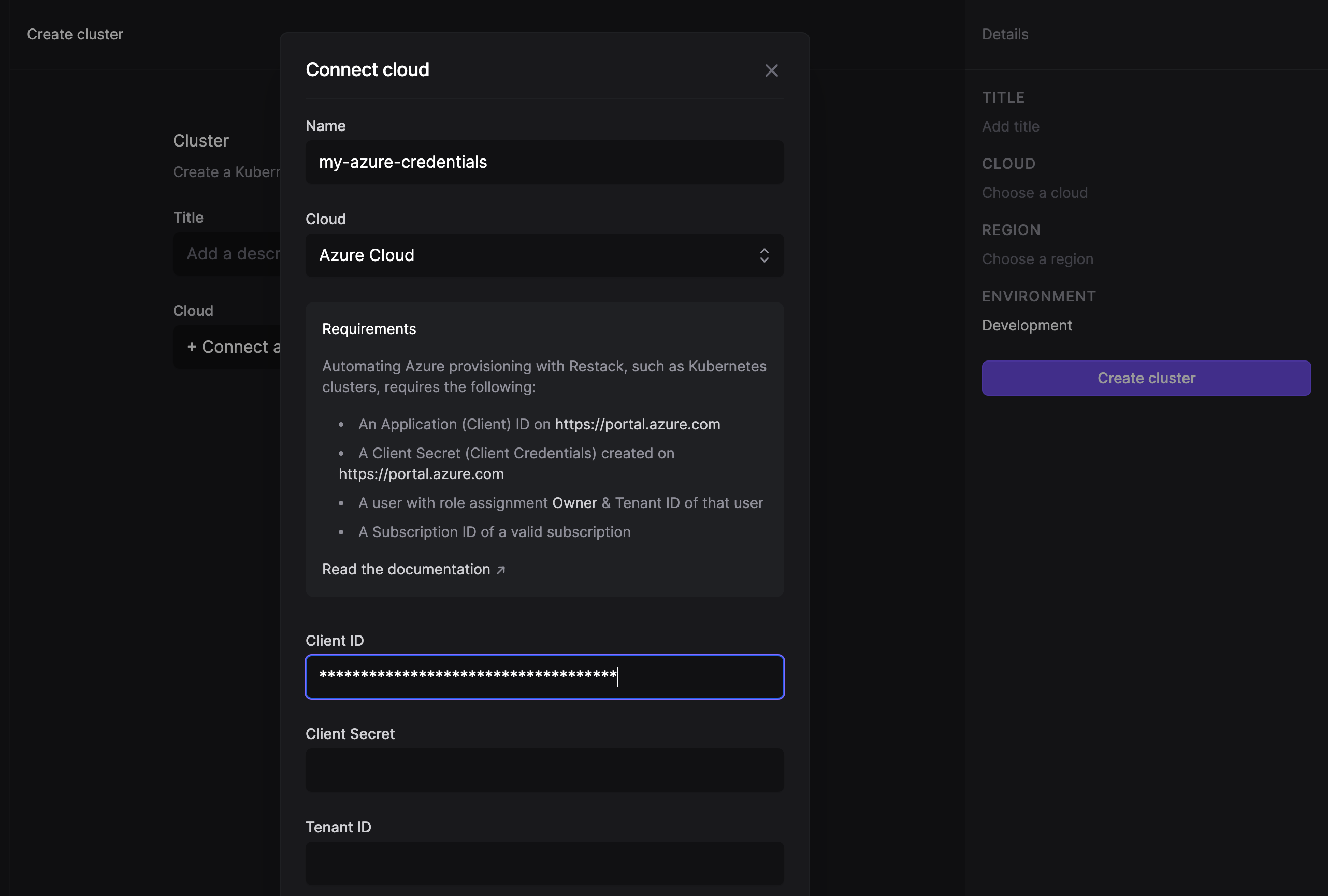Click the Name field with my-azure-credentials
Screen dimensions: 1328x896
coord(544,162)
